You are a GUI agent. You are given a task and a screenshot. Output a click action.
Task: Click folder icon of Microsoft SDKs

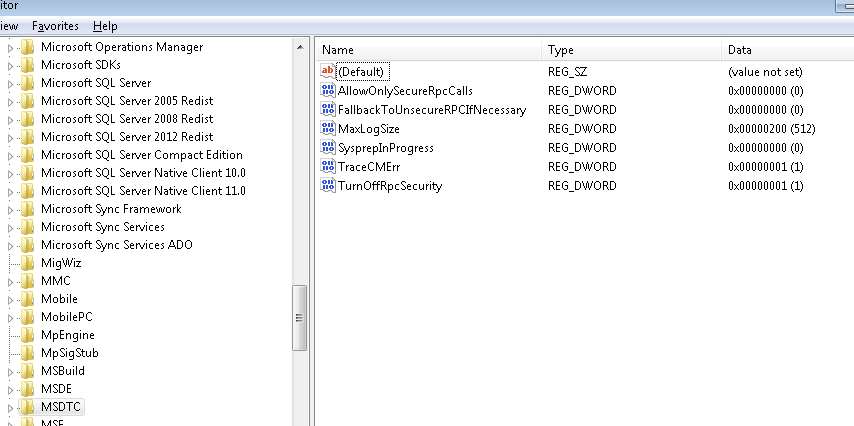tap(27, 65)
